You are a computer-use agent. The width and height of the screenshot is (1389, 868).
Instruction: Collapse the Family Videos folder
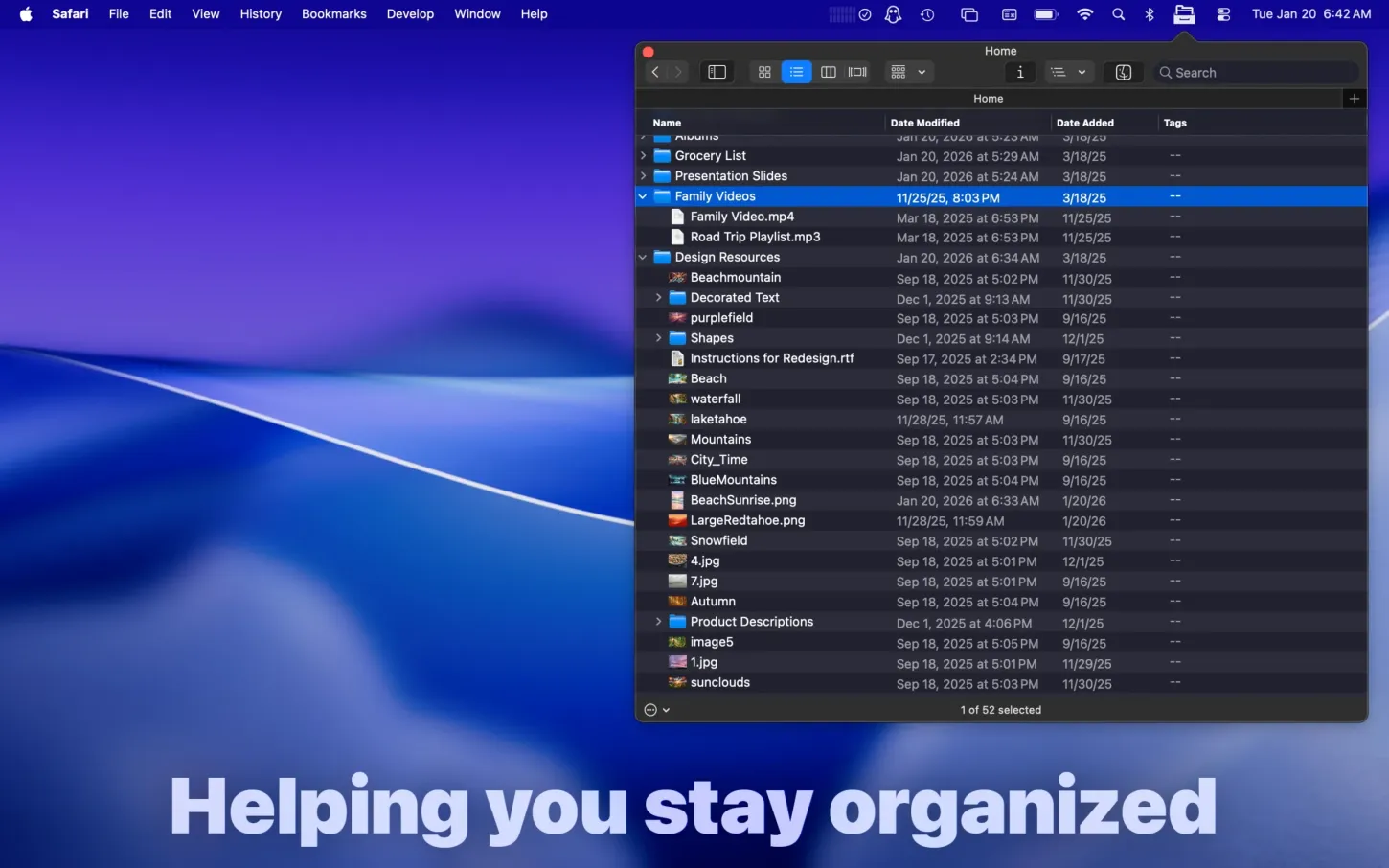coord(643,196)
